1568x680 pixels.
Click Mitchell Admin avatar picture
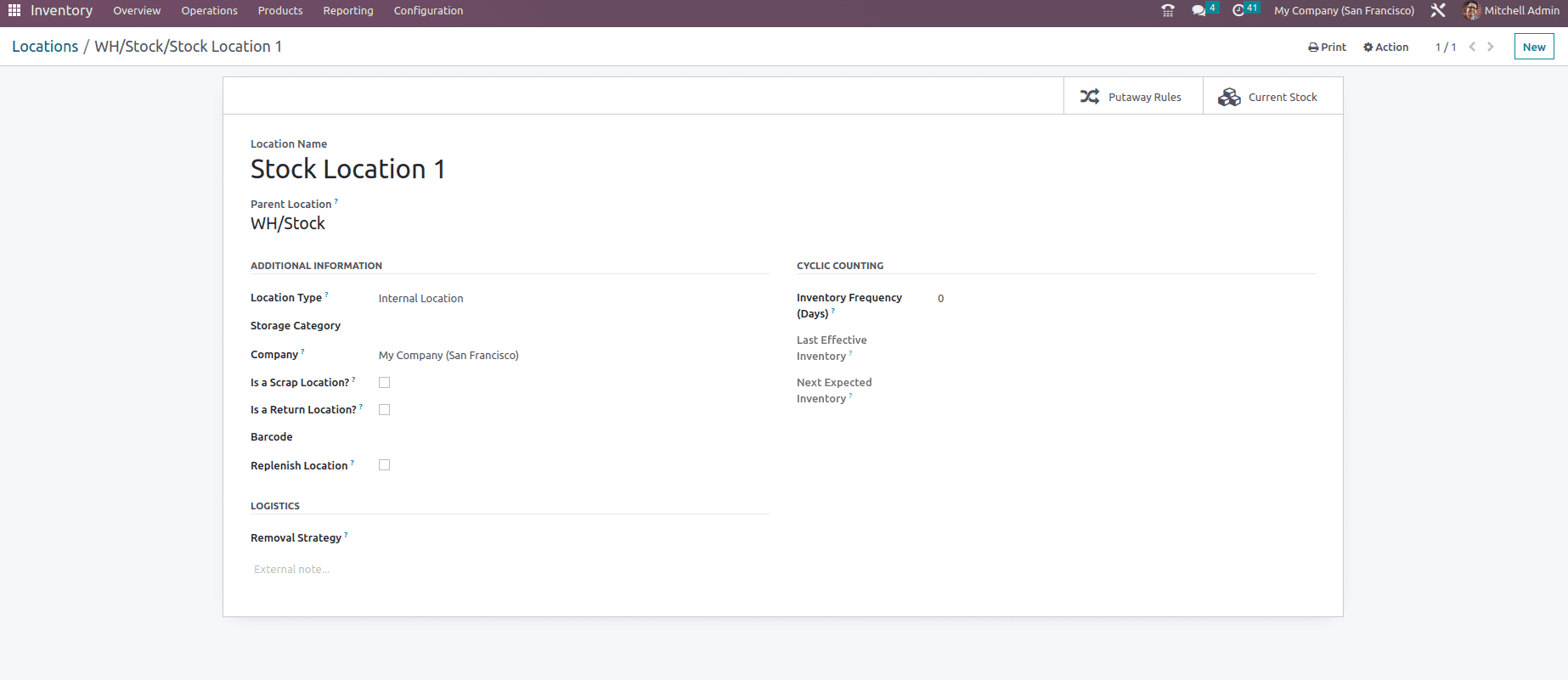[x=1471, y=10]
